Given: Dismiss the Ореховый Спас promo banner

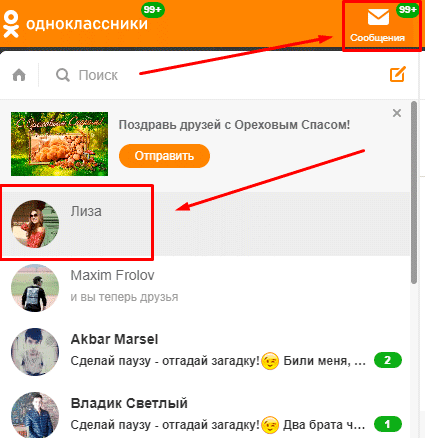Looking at the screenshot, I should point(397,113).
